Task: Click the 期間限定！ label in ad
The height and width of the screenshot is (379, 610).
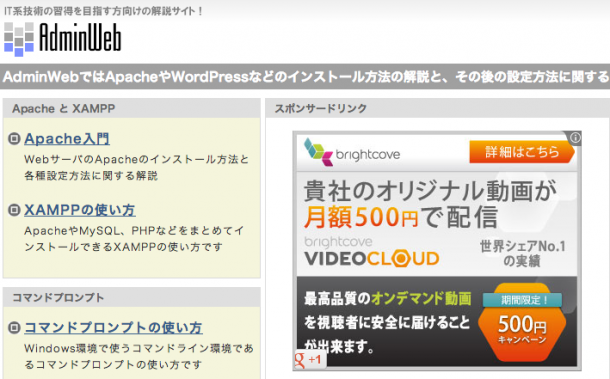Action: tap(522, 300)
